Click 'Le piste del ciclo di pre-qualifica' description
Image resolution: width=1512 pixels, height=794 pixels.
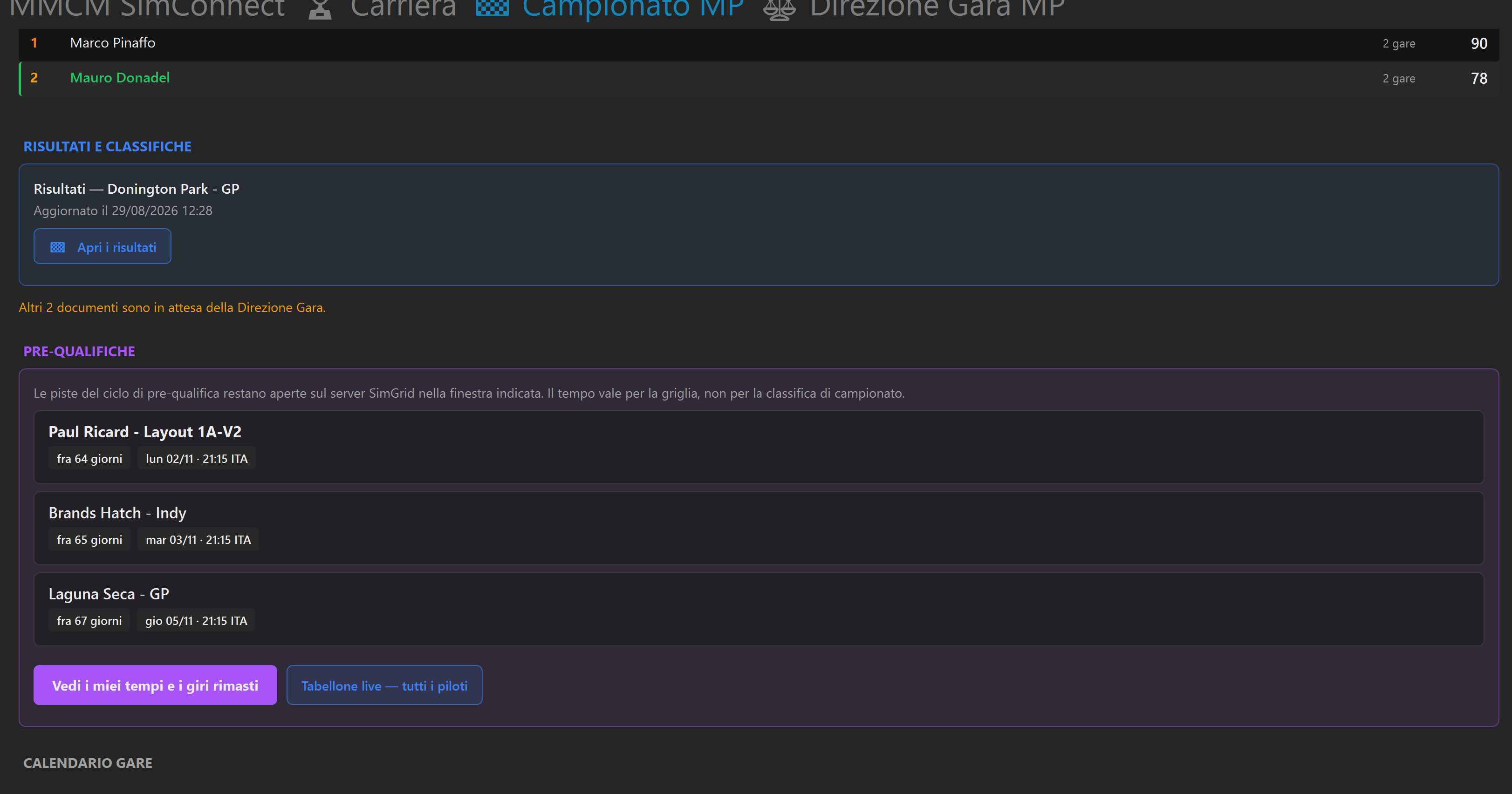pyautogui.click(x=469, y=393)
